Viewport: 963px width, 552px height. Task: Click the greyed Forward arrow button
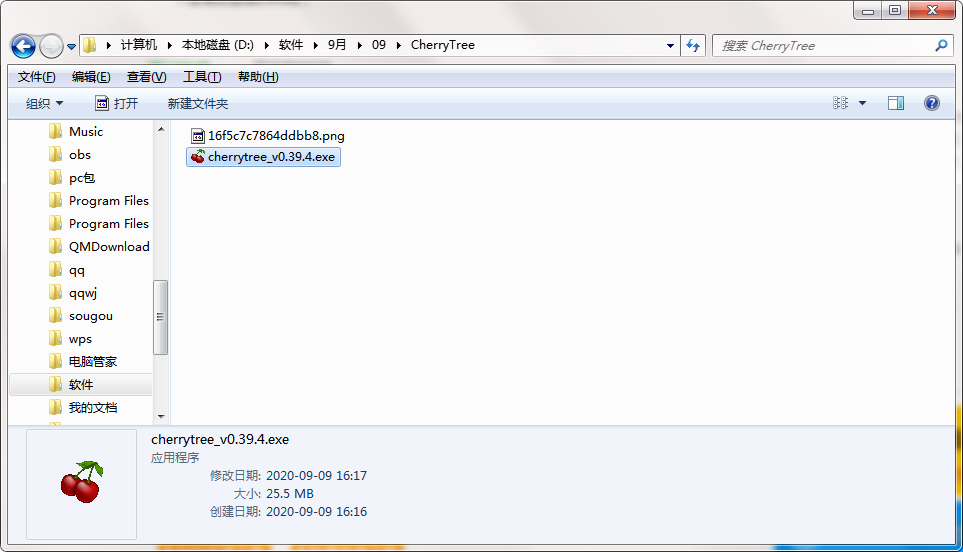tap(51, 46)
